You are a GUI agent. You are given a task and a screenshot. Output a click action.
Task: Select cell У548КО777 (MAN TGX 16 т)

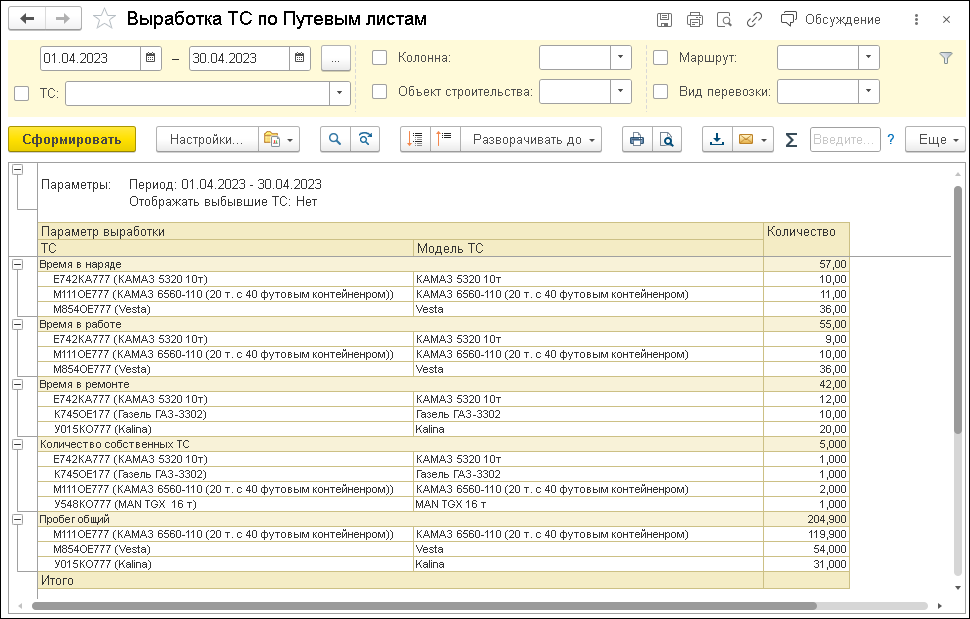tap(226, 504)
